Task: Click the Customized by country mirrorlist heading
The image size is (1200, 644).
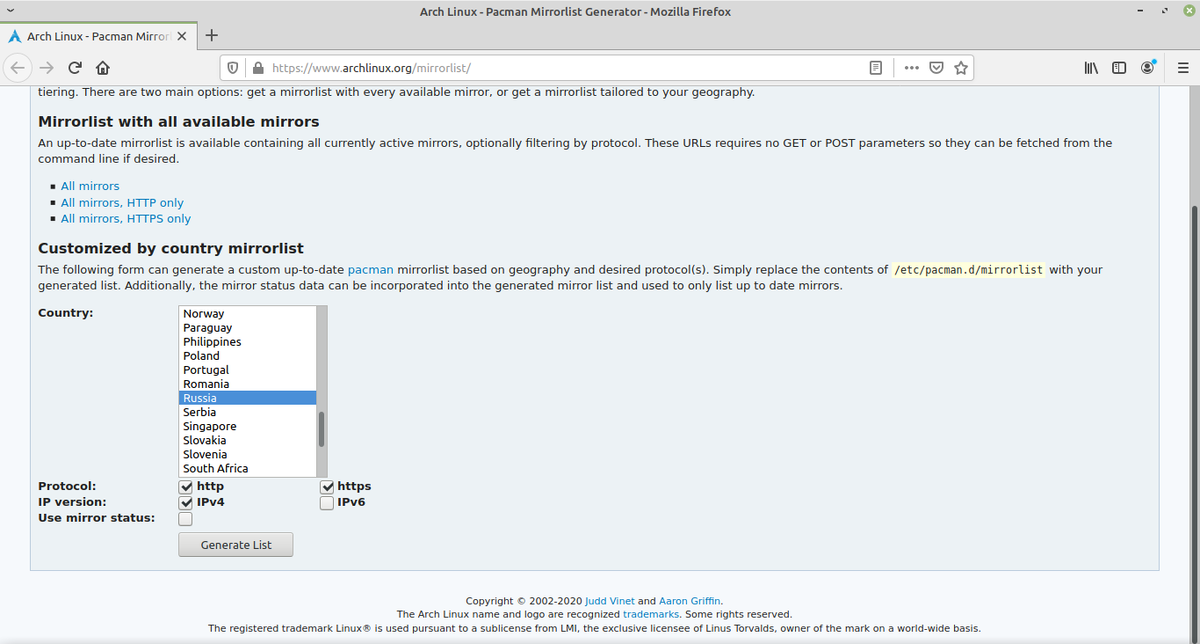Action: pyautogui.click(x=171, y=248)
